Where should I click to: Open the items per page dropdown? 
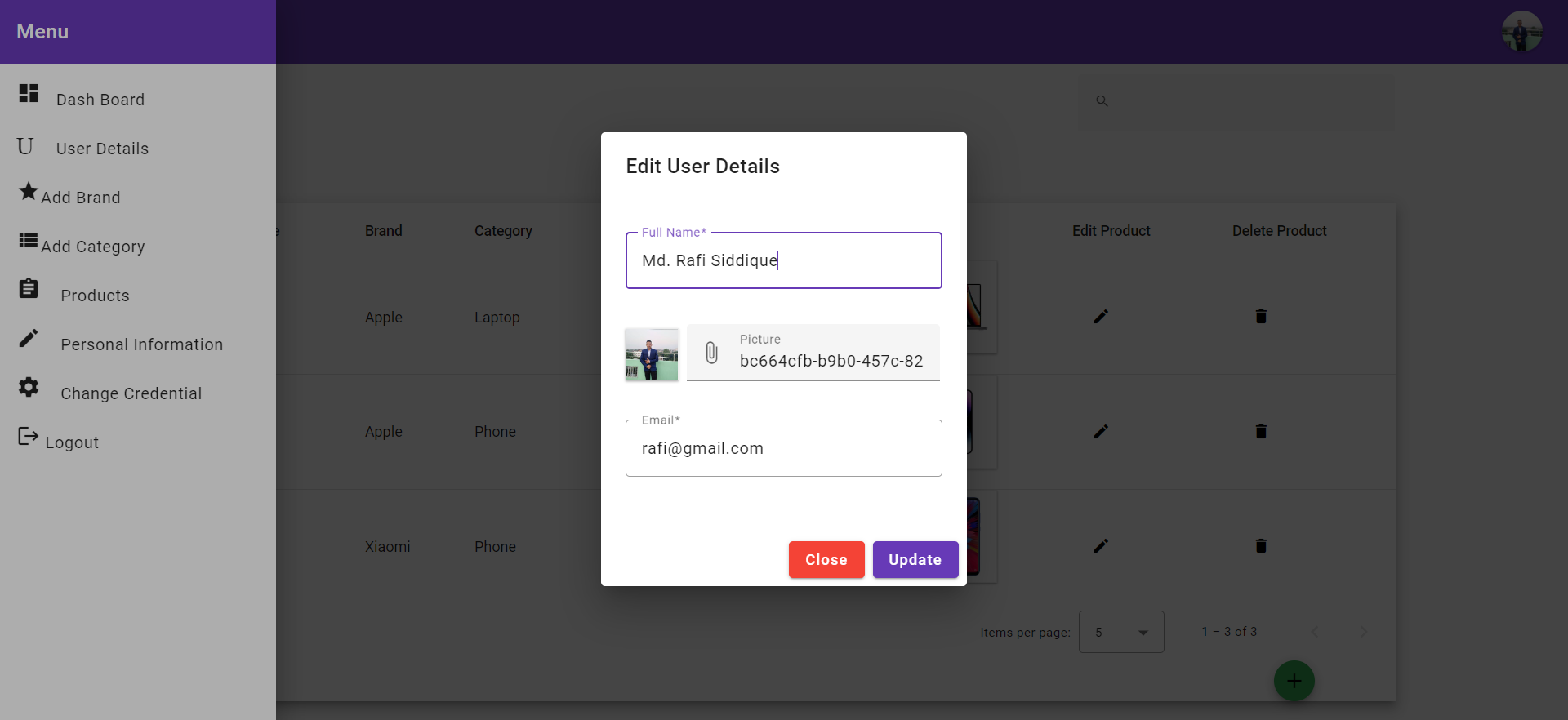point(1120,632)
